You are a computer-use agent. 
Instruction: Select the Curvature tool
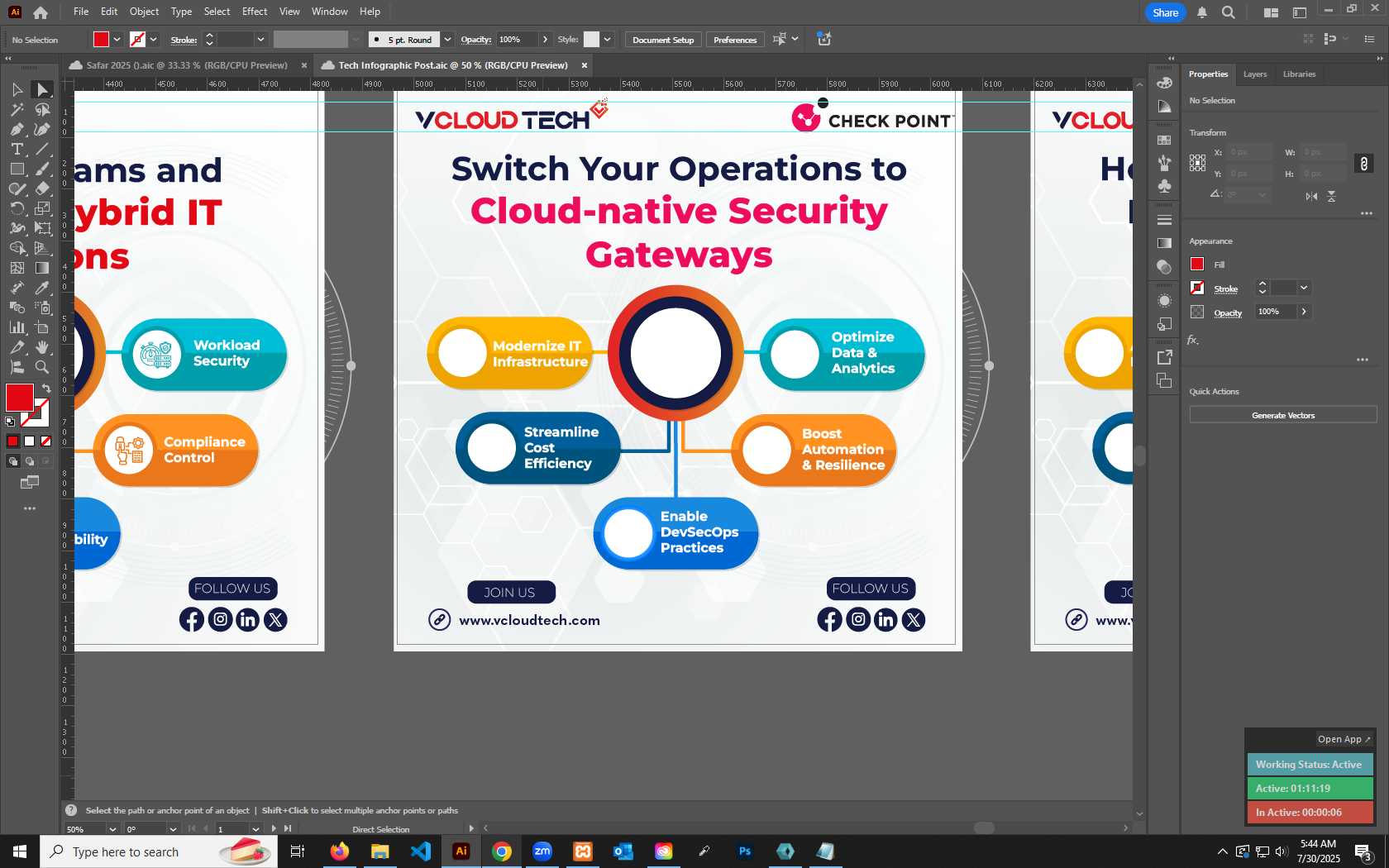42,129
